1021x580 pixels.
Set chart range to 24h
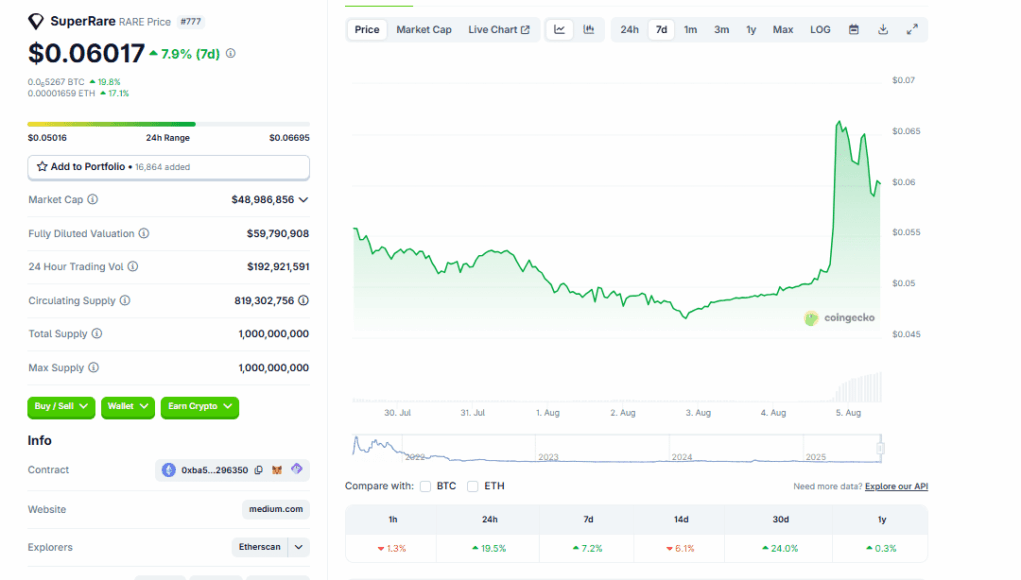[629, 29]
